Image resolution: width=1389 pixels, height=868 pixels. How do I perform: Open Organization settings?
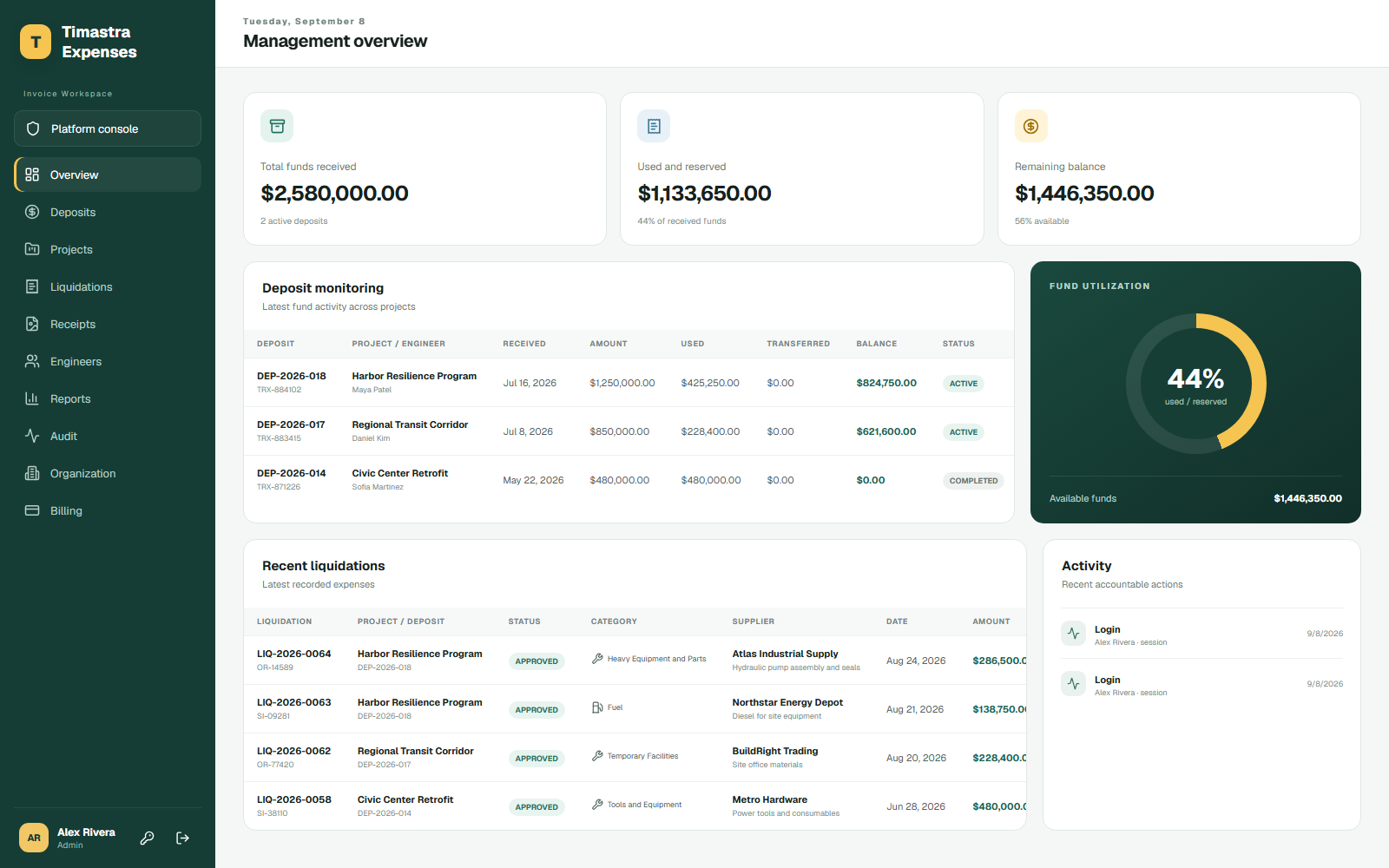(108, 473)
